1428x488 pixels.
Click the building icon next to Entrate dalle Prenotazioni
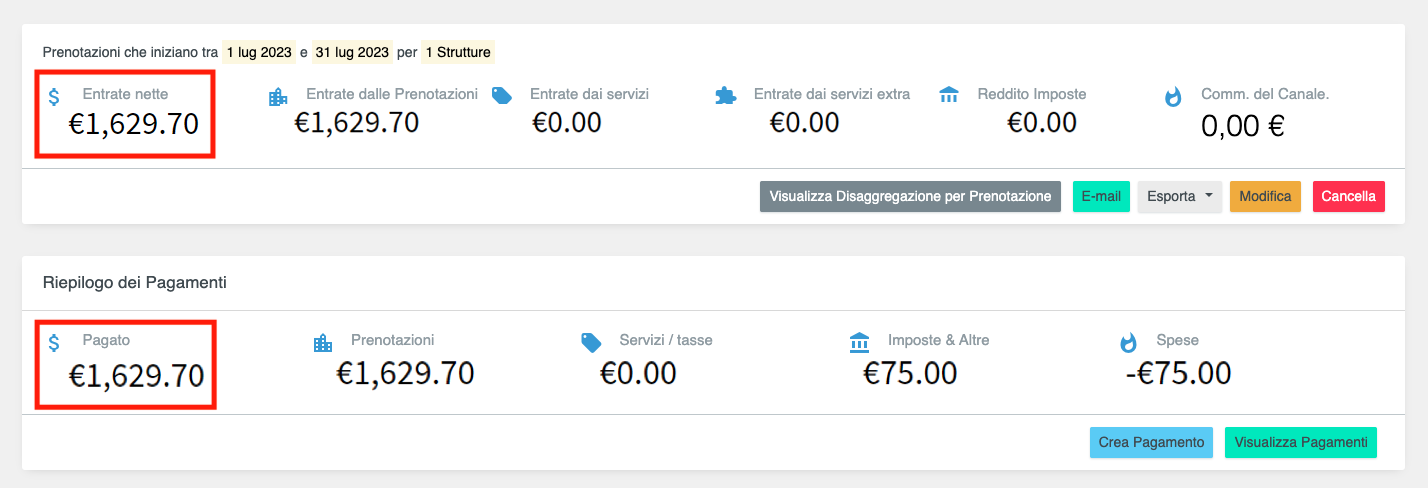tap(278, 97)
